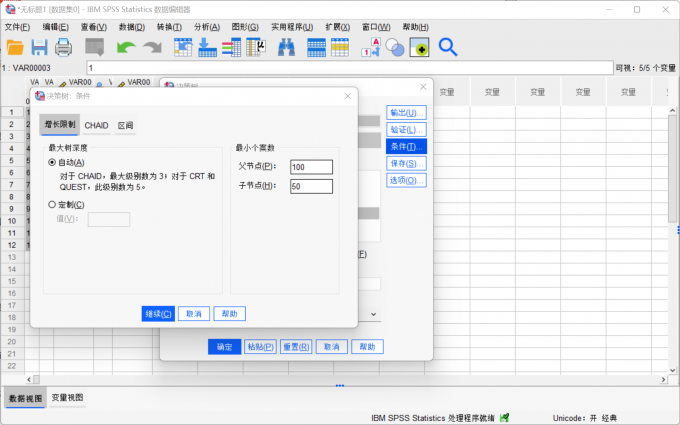Open the 扩展(X) menu
Screen dimensions: 680x425
point(337,27)
